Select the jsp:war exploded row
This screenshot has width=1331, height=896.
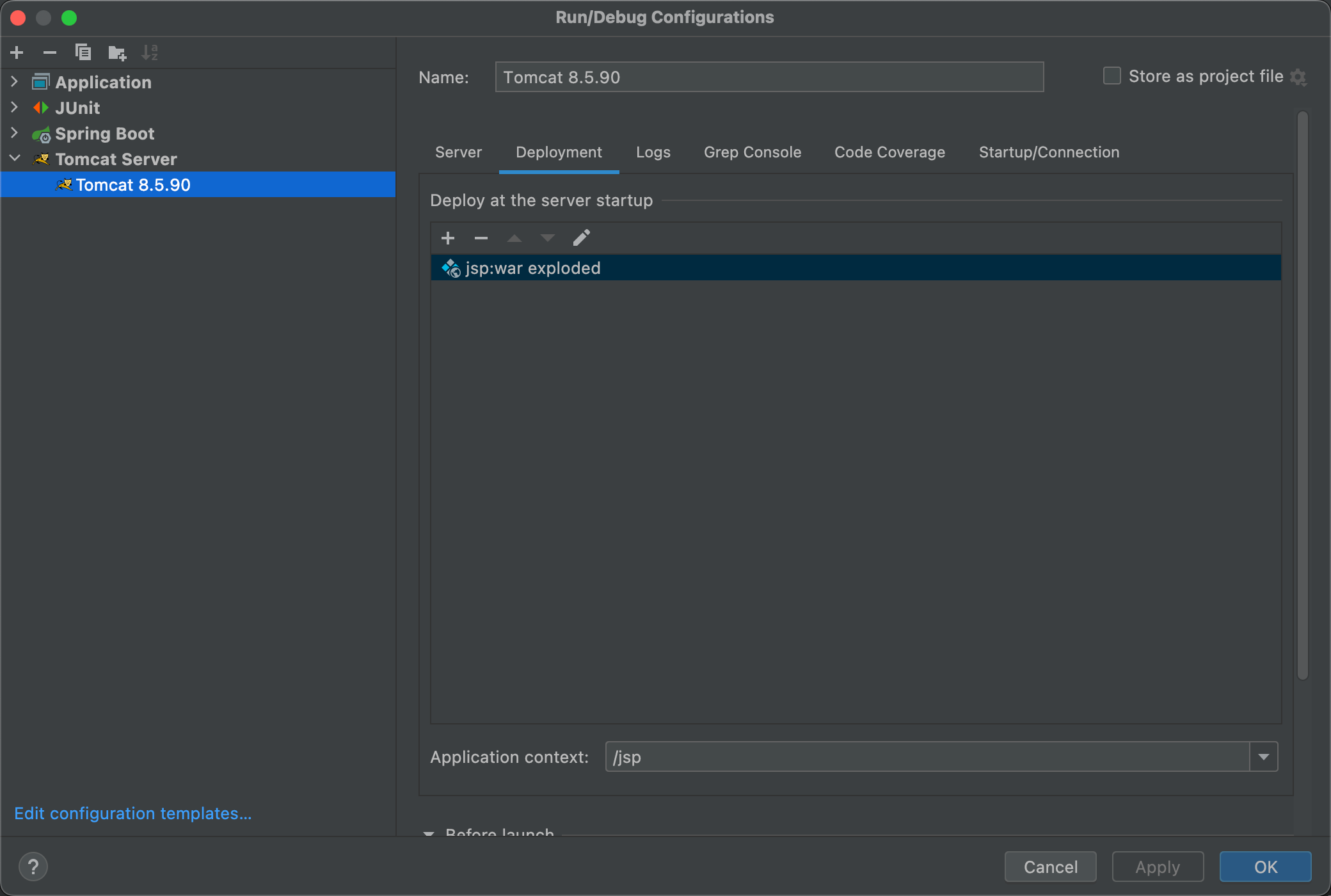pyautogui.click(x=856, y=268)
